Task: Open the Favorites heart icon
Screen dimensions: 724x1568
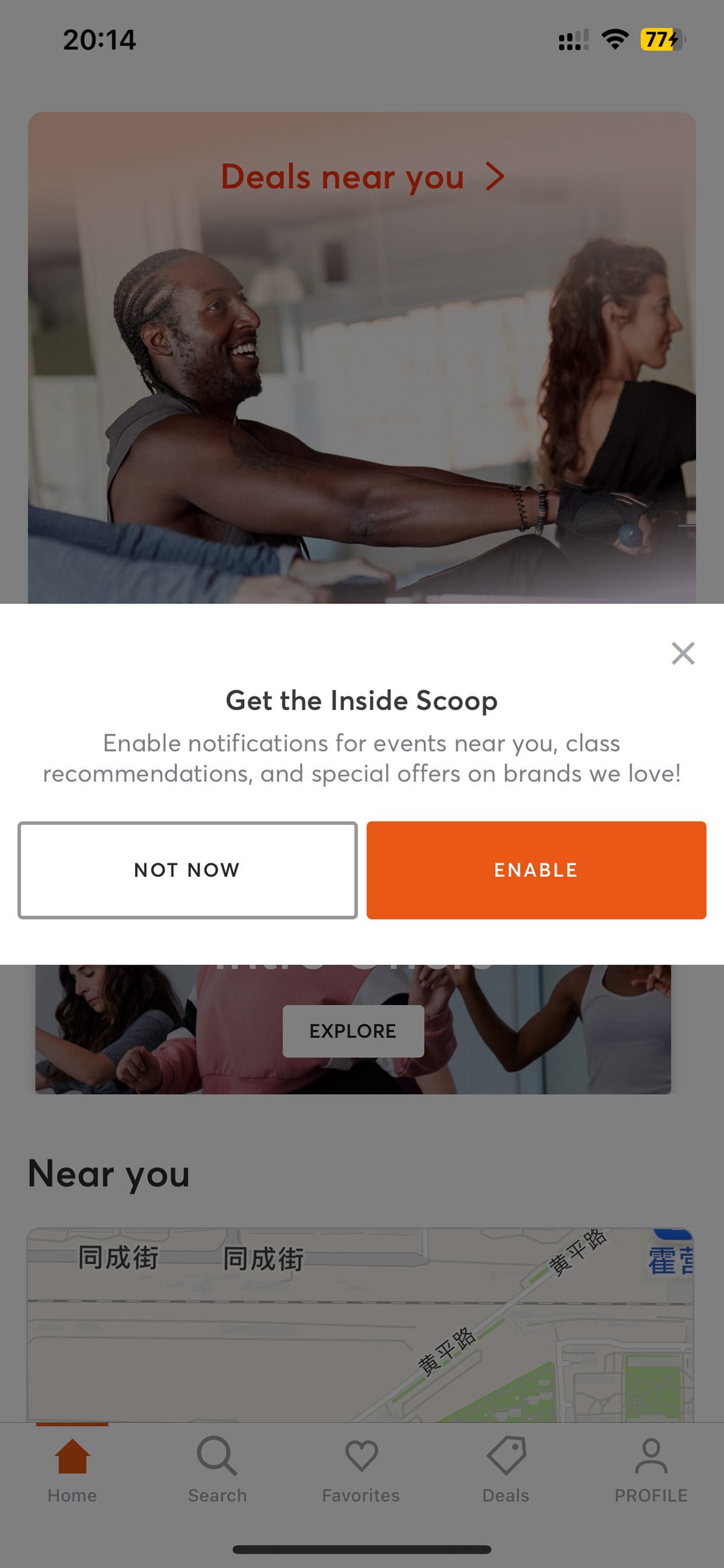Action: point(361,1456)
